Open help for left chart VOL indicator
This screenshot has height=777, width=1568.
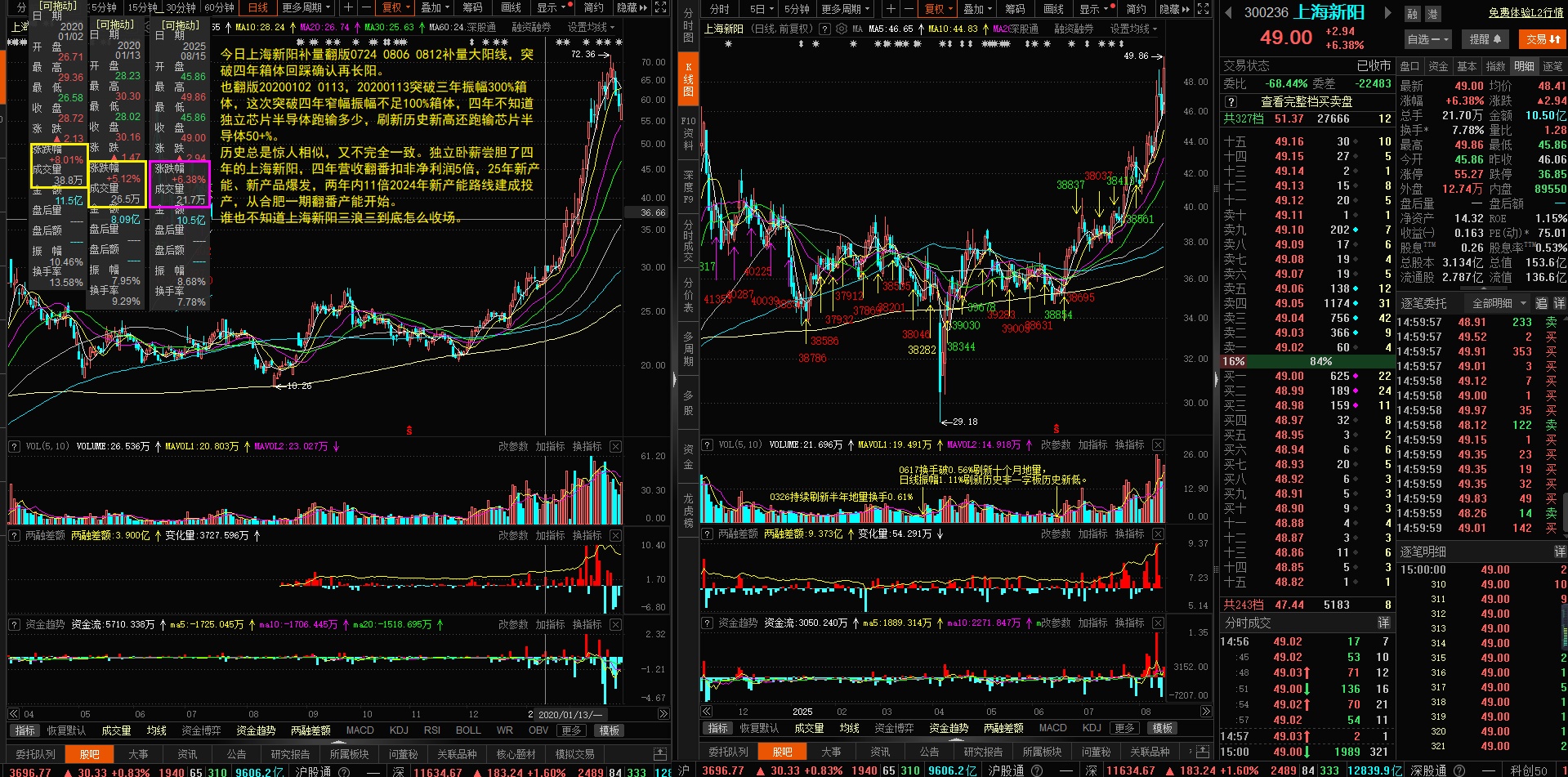click(x=14, y=446)
